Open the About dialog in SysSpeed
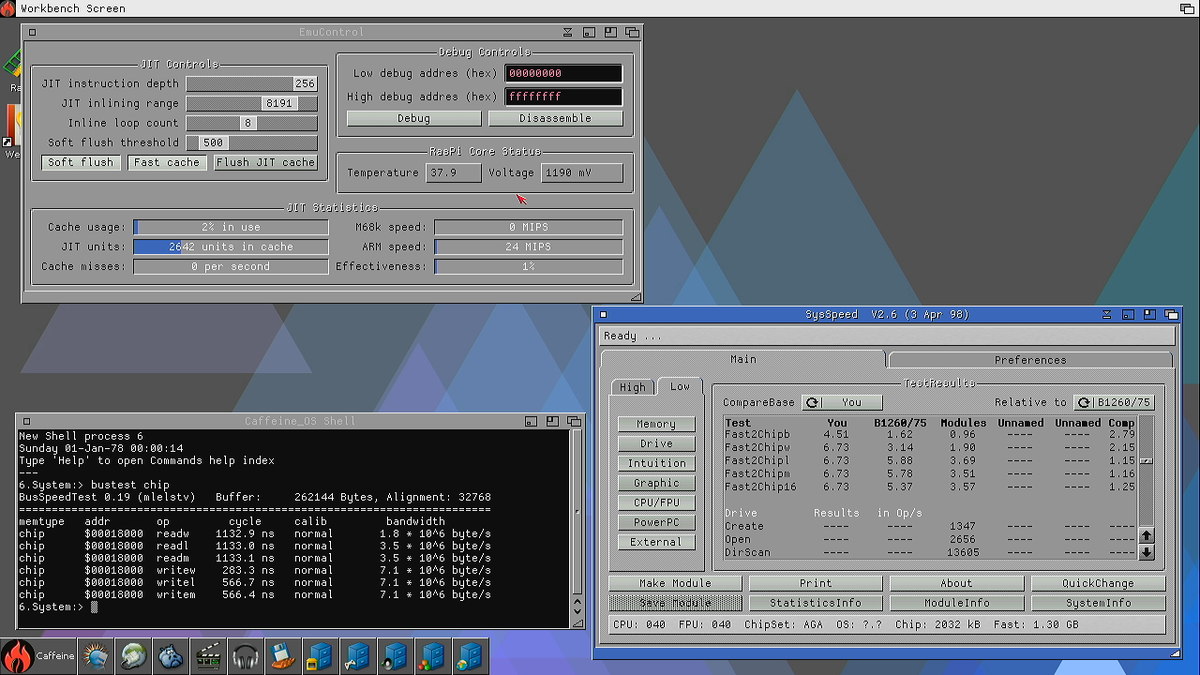This screenshot has width=1200, height=675. (x=956, y=583)
